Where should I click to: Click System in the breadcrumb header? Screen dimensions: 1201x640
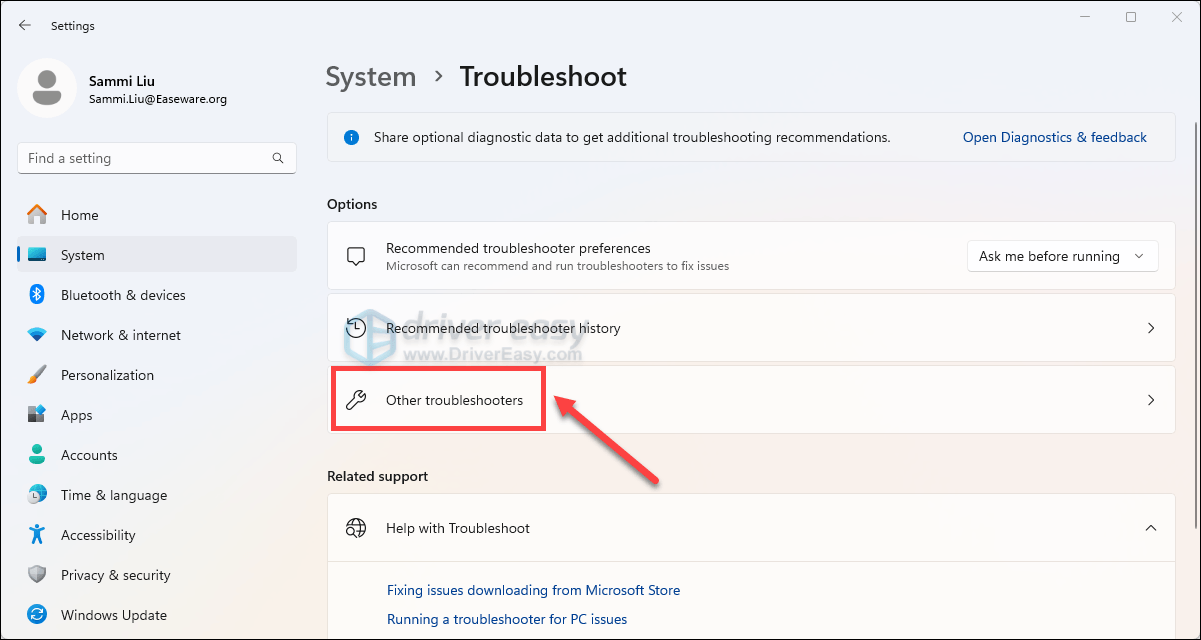click(371, 77)
